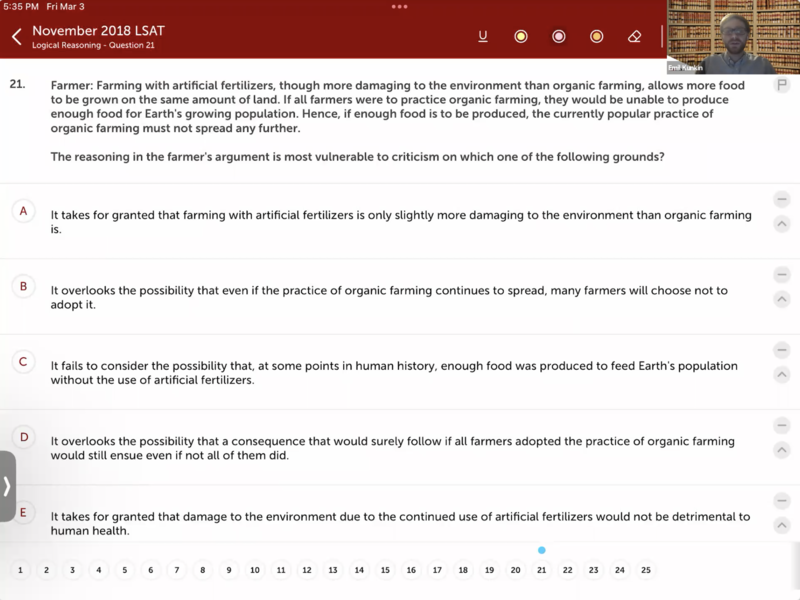Go back using the header arrow

17,37
